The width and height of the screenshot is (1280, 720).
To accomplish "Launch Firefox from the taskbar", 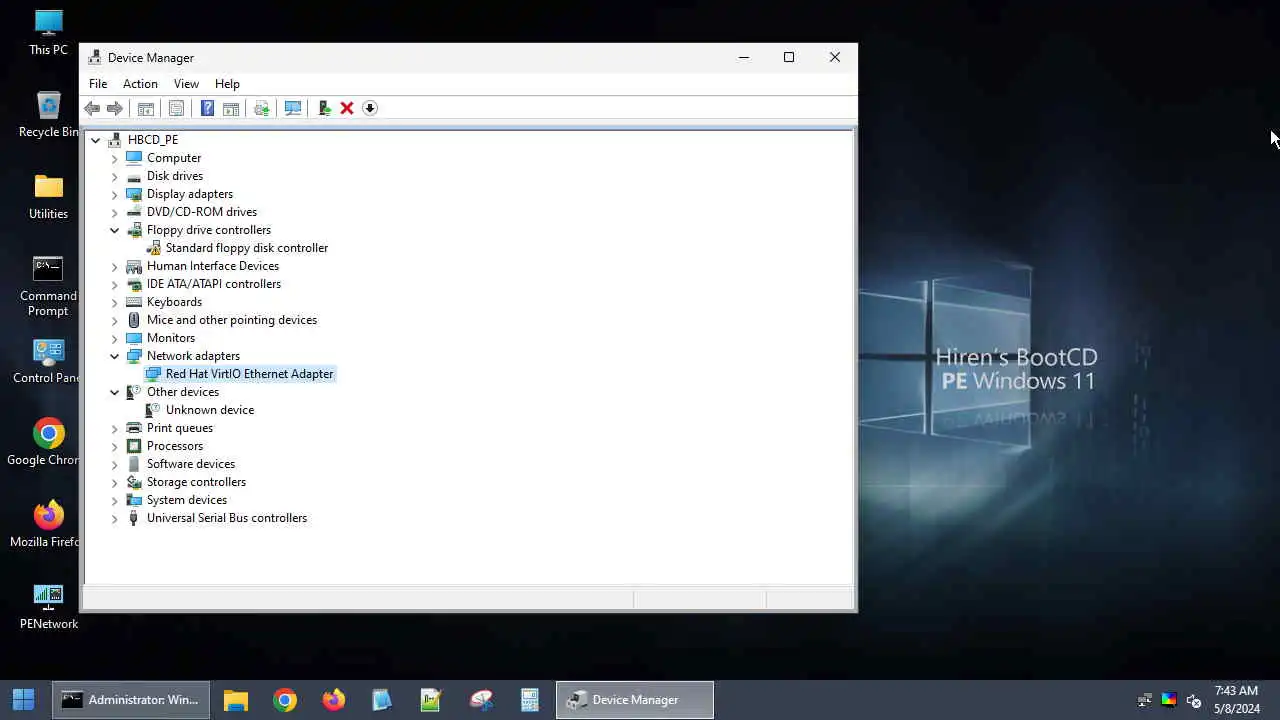I will [x=334, y=700].
